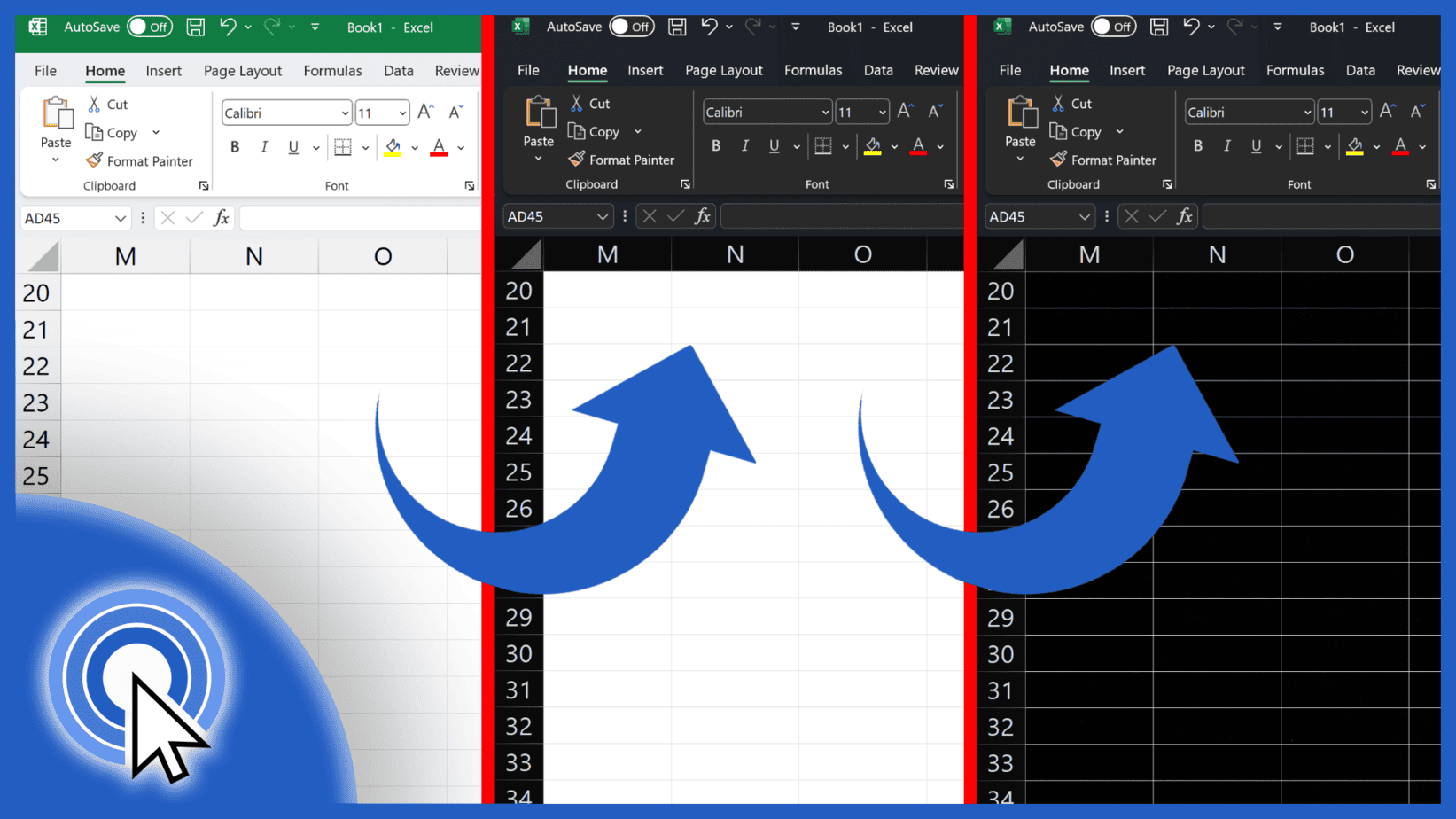Select column N header in light window
This screenshot has width=1456, height=819.
pos(254,257)
